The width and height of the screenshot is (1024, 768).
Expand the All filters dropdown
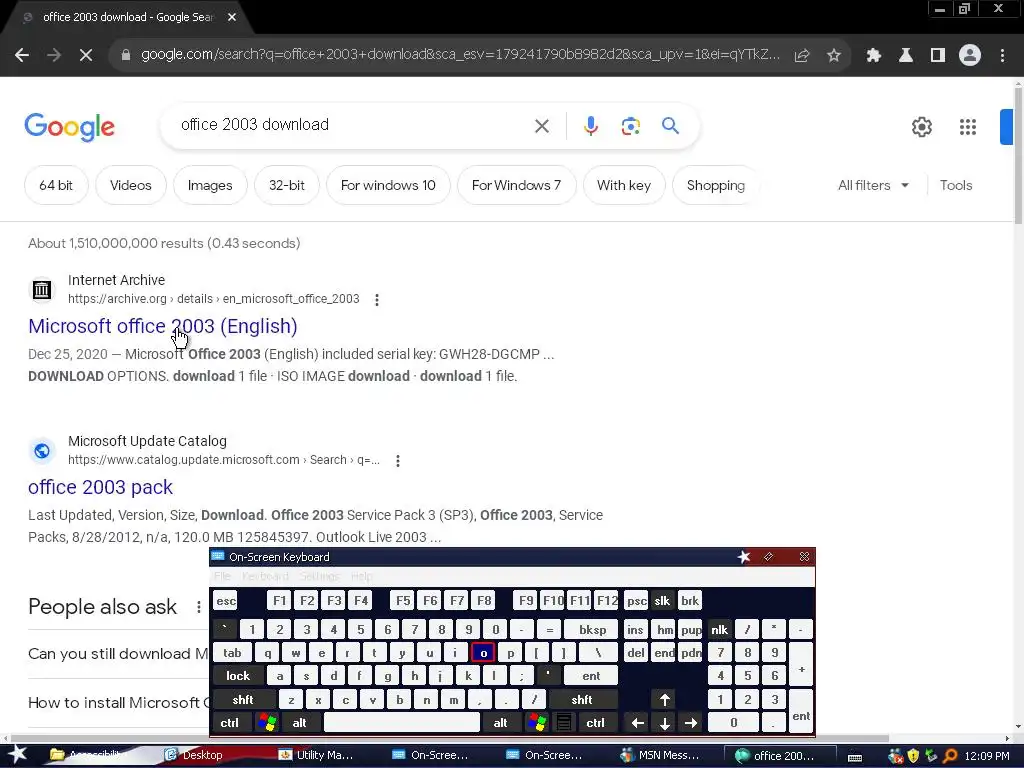pyautogui.click(x=872, y=185)
